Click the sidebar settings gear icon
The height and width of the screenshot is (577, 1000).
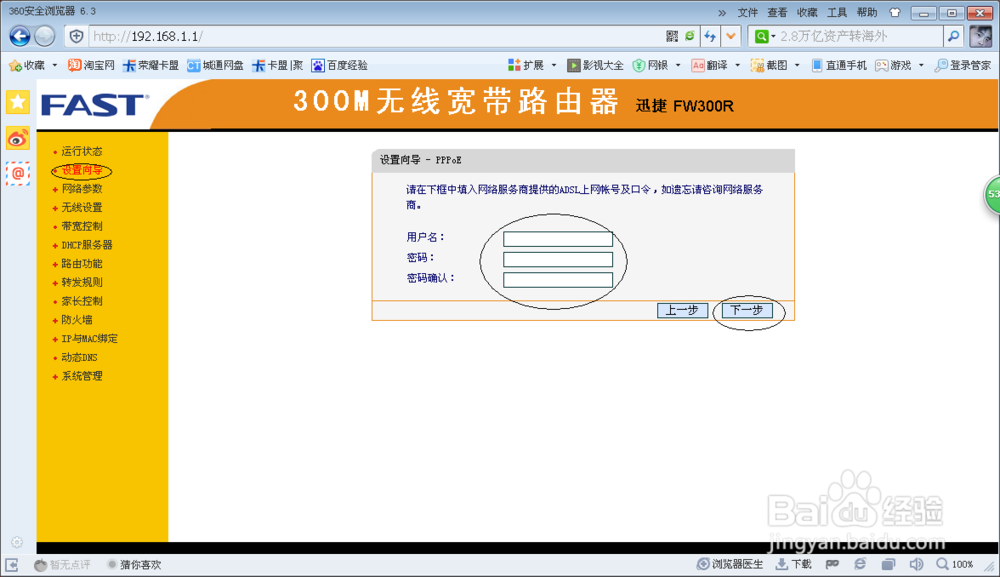17,542
